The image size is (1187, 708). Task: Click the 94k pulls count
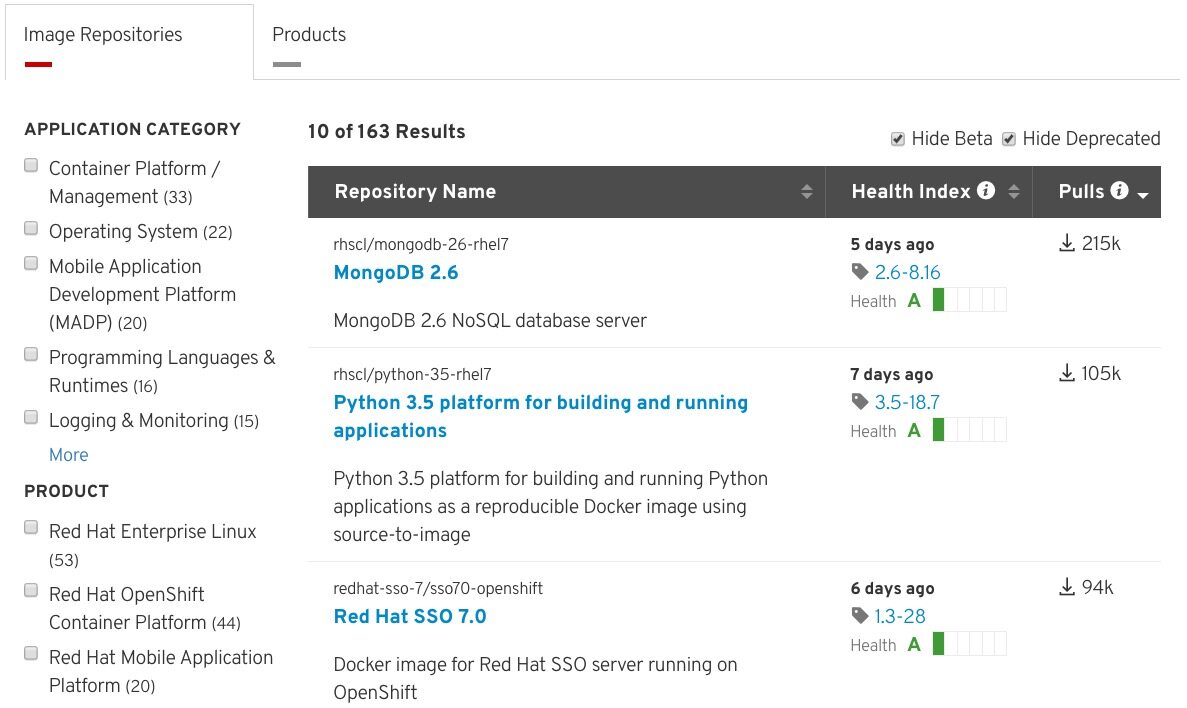pos(1097,587)
